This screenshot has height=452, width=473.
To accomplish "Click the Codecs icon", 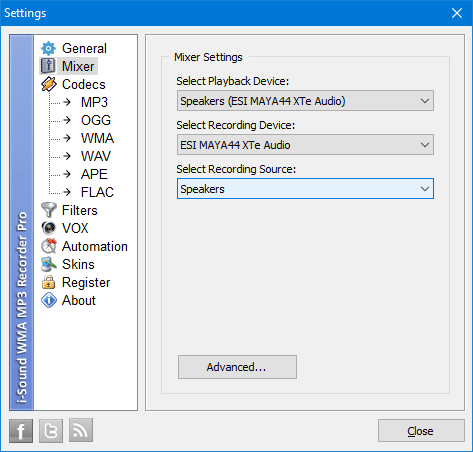I will pyautogui.click(x=49, y=84).
